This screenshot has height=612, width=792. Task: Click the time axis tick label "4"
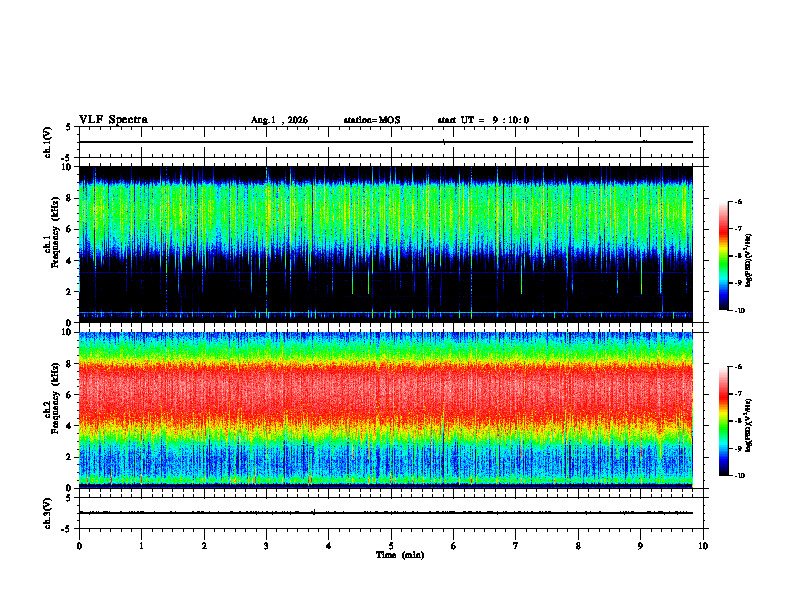click(329, 546)
